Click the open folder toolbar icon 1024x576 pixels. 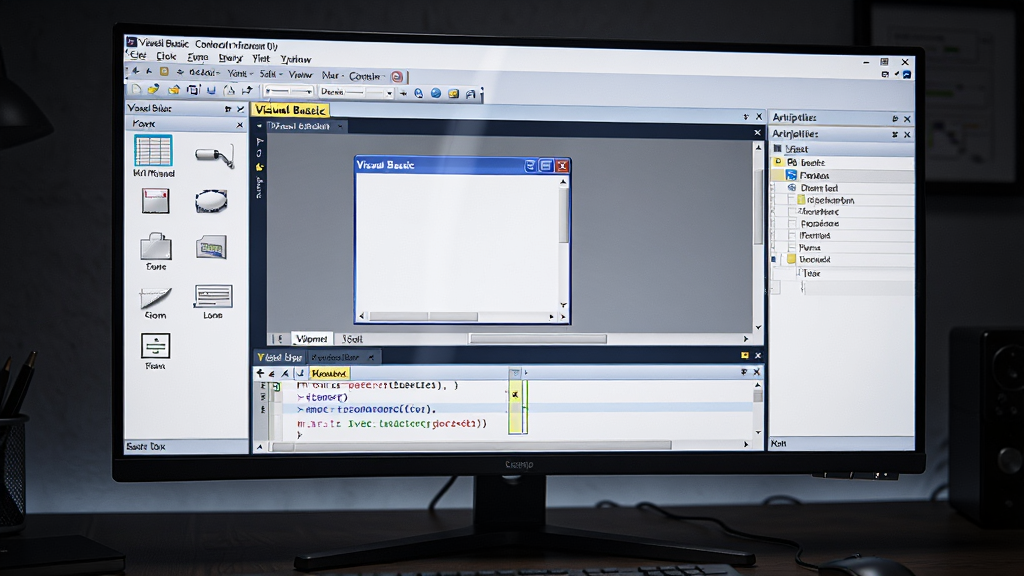coord(174,90)
